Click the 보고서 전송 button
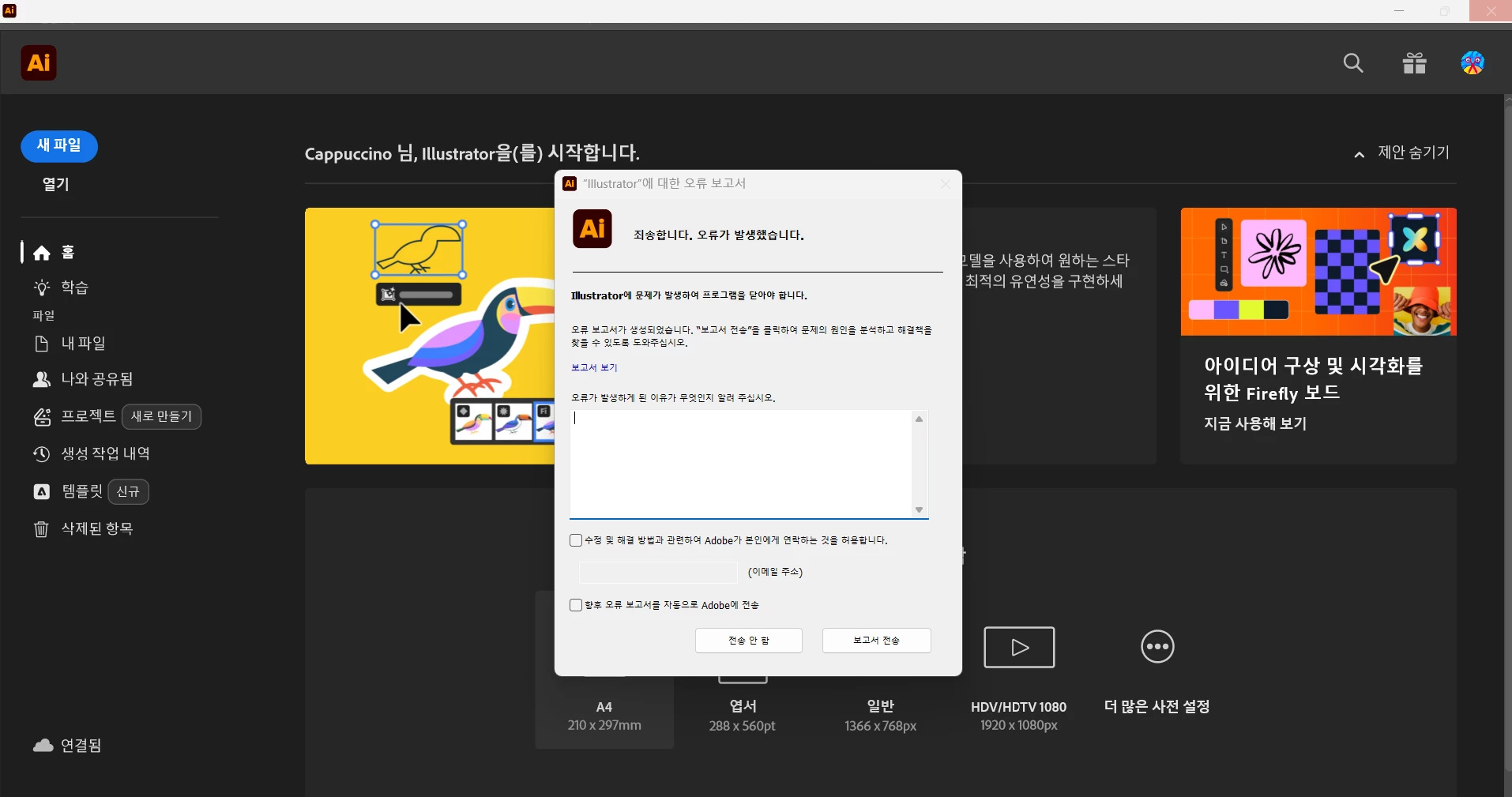 876,641
